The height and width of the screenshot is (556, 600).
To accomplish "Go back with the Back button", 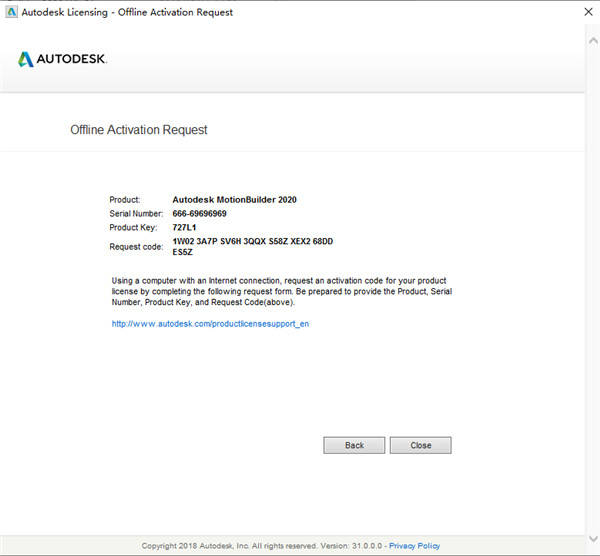I will pos(354,445).
